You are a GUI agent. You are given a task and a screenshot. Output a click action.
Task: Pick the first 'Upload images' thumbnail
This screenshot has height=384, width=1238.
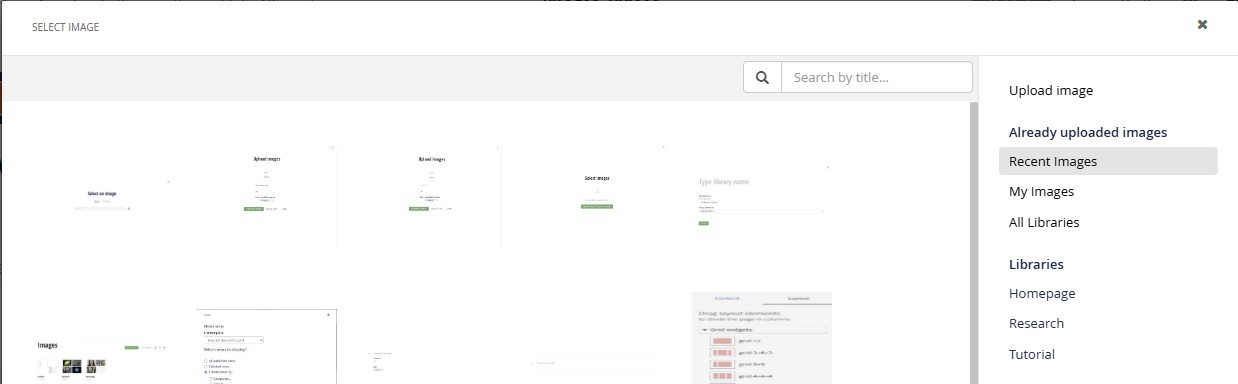click(x=267, y=196)
